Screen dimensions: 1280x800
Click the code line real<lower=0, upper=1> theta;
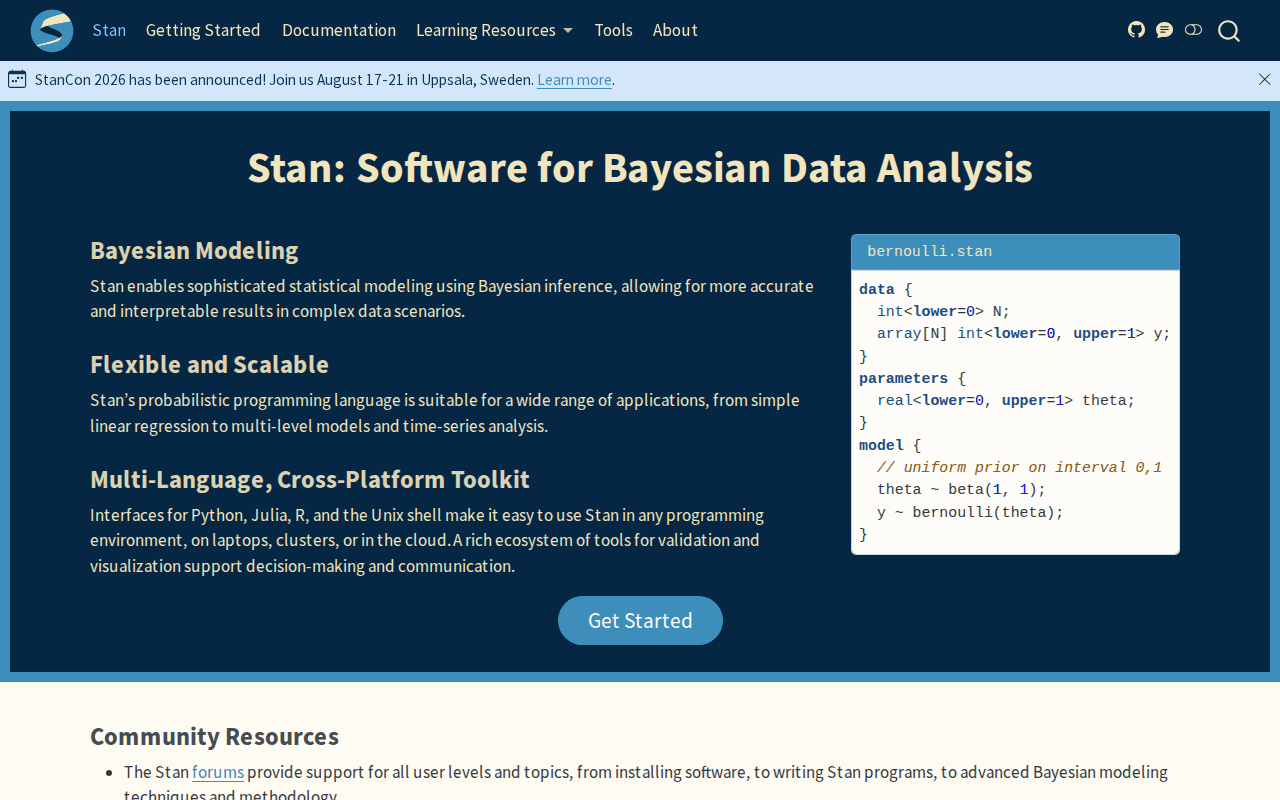click(x=1006, y=400)
